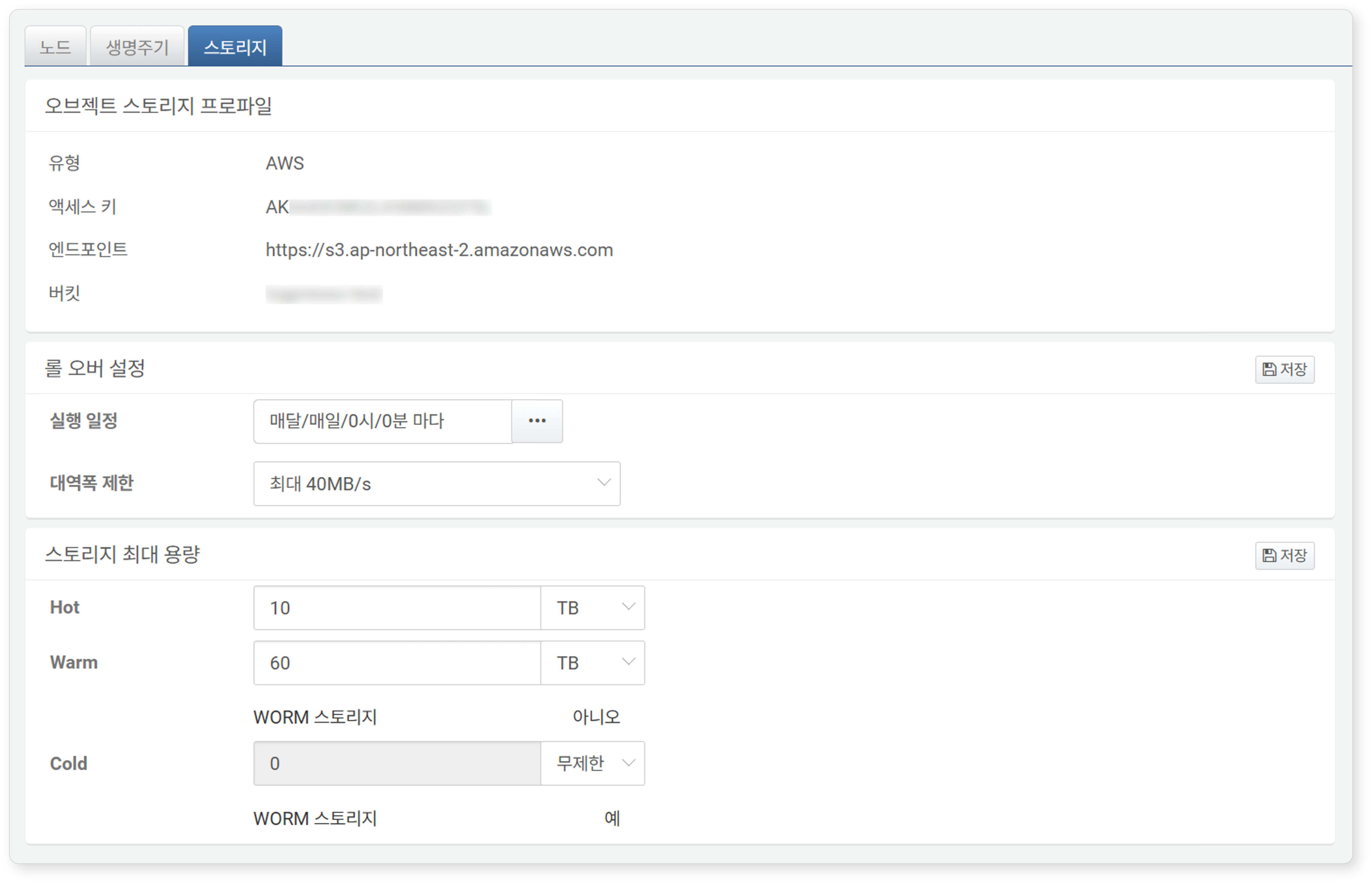Click Cold WORM 스토리지 value 예

tap(613, 818)
